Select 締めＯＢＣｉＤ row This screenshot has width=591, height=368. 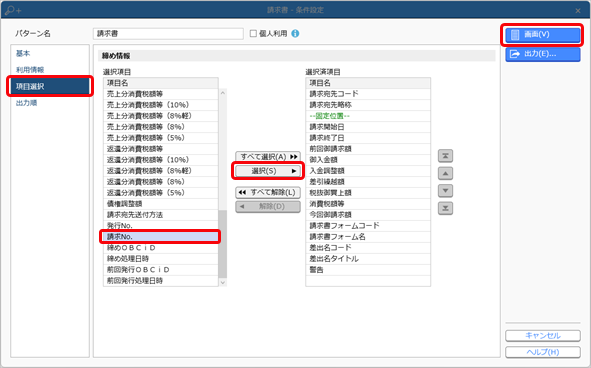click(161, 248)
